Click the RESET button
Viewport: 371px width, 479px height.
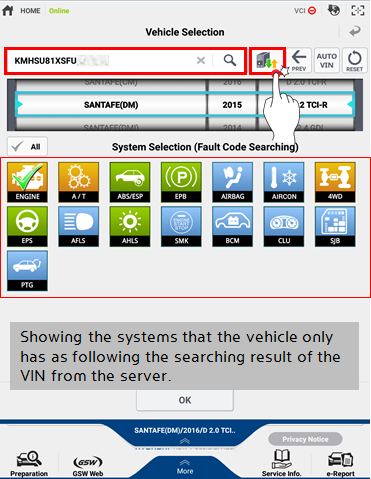click(354, 60)
